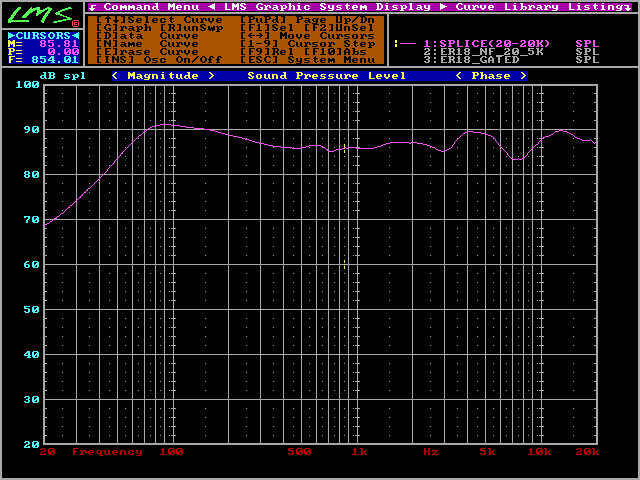The height and width of the screenshot is (480, 640).
Task: Toggle the INS Osc On/Off command
Action: [160, 60]
